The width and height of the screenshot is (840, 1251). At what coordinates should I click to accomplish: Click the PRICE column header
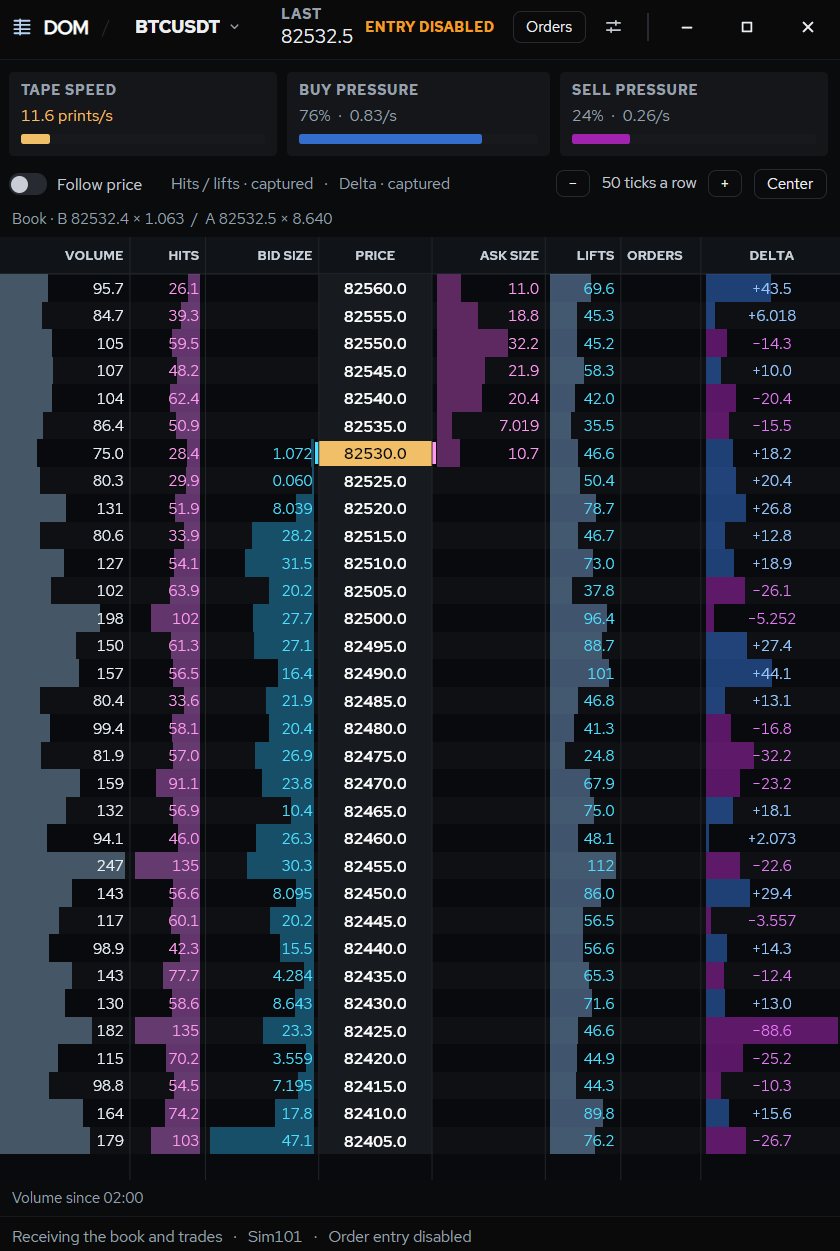pos(375,256)
